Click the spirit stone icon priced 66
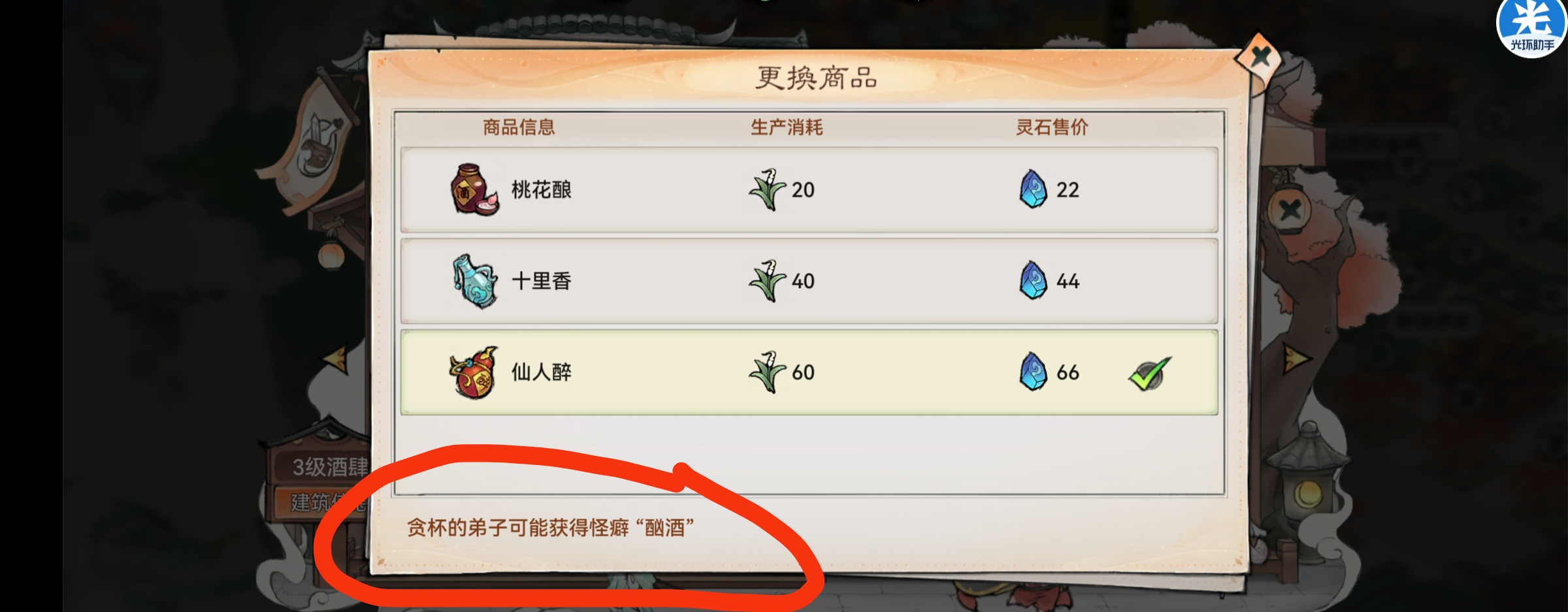Image resolution: width=1568 pixels, height=612 pixels. pos(1034,372)
